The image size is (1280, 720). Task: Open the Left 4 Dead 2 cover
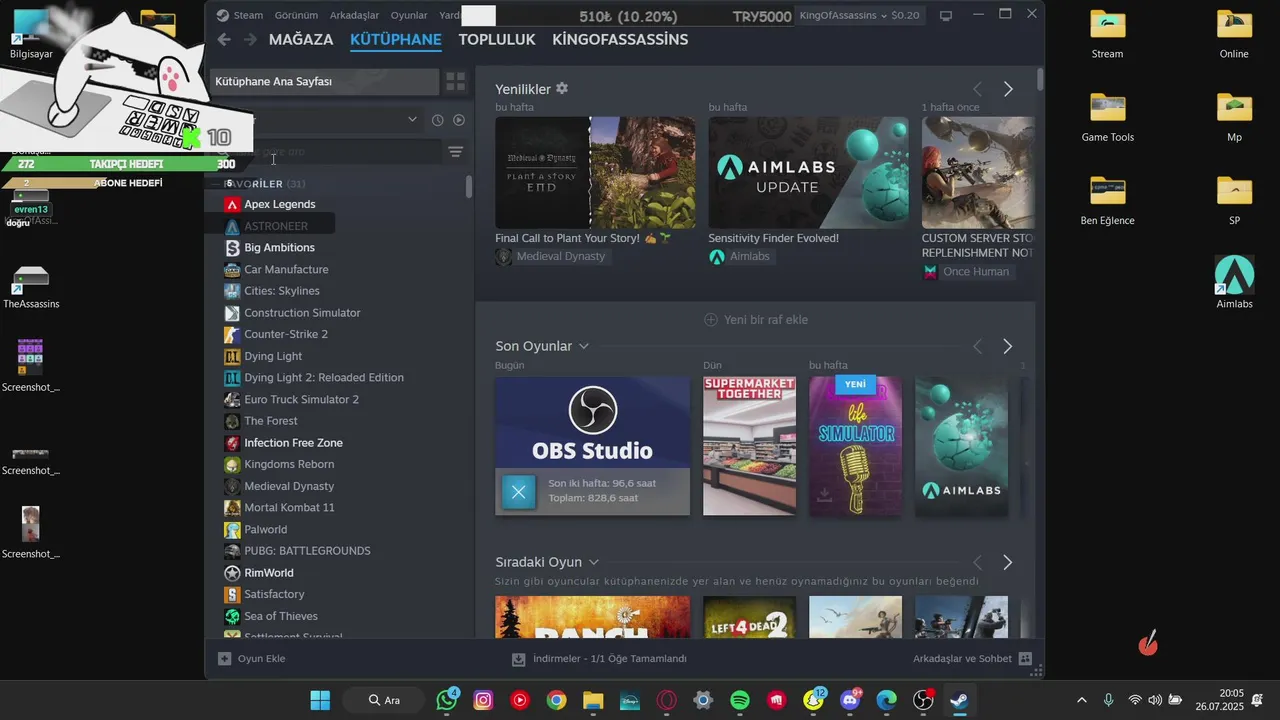coord(749,617)
